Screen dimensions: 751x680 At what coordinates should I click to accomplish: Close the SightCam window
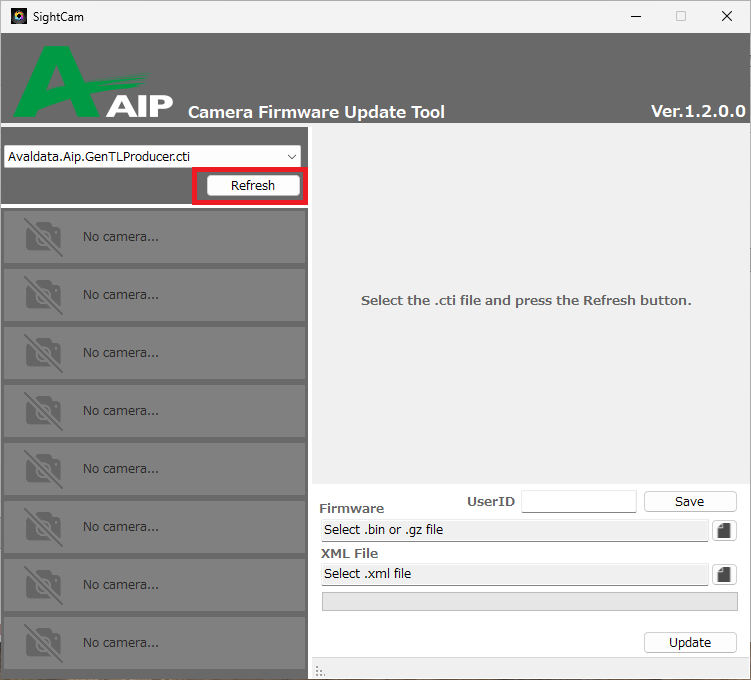point(726,16)
